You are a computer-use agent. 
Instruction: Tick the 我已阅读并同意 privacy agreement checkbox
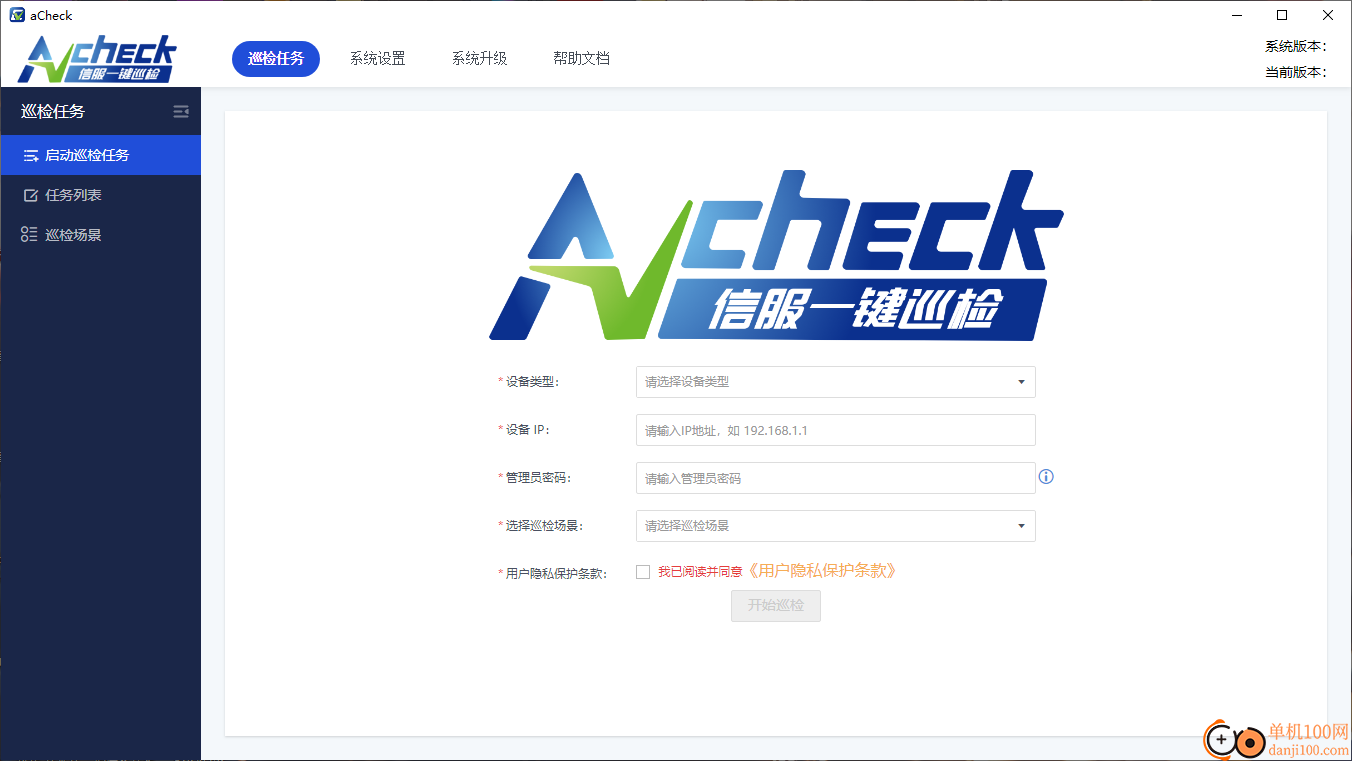tap(643, 572)
